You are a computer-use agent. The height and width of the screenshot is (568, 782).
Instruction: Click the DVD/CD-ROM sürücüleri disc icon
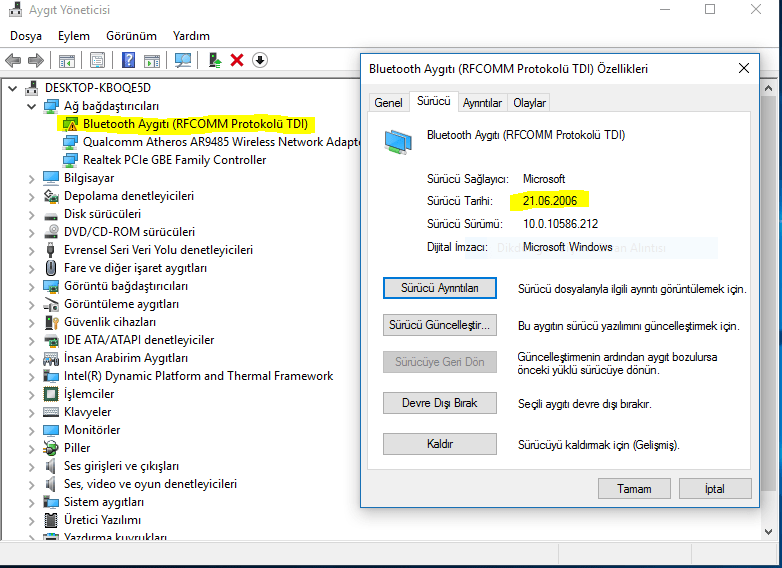[x=51, y=232]
